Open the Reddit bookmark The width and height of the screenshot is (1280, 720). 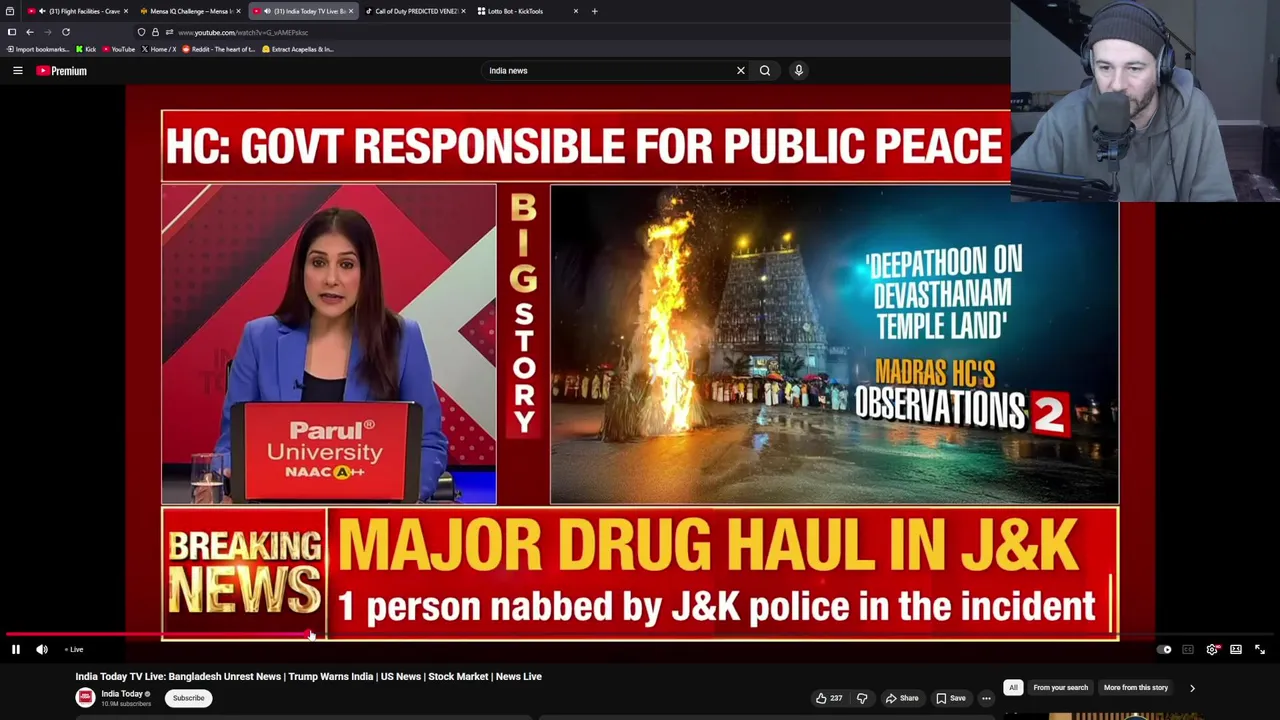pos(218,49)
